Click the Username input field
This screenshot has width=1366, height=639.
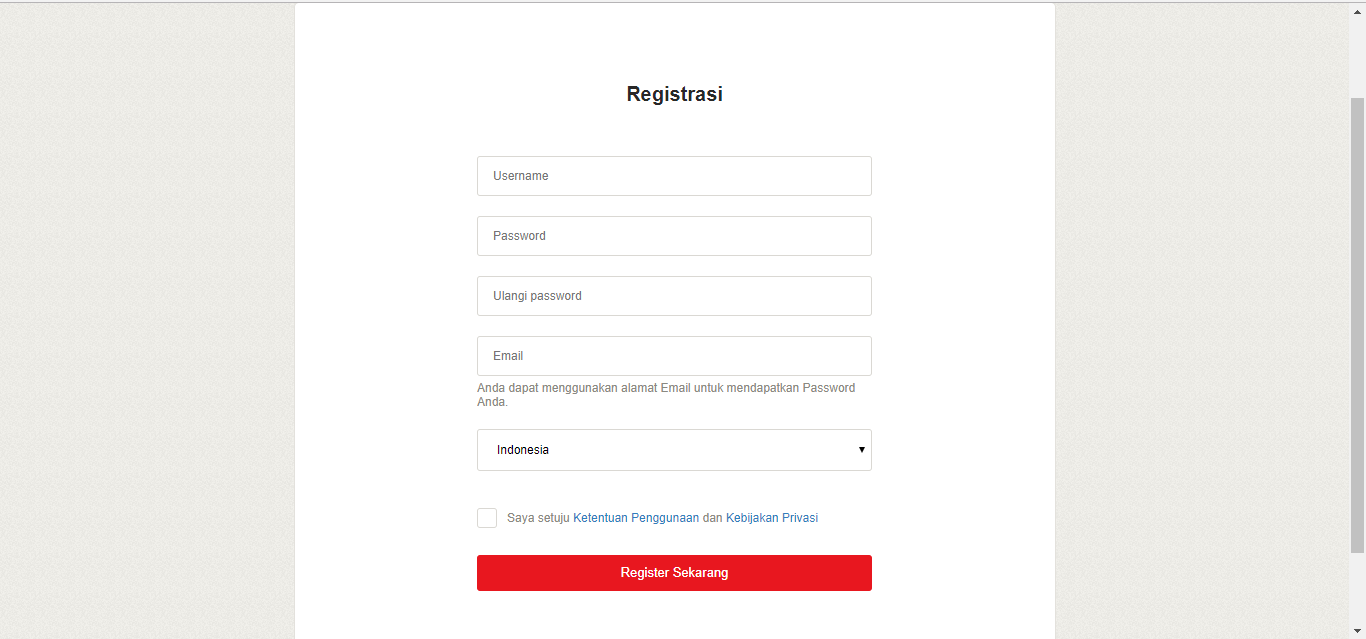[674, 175]
